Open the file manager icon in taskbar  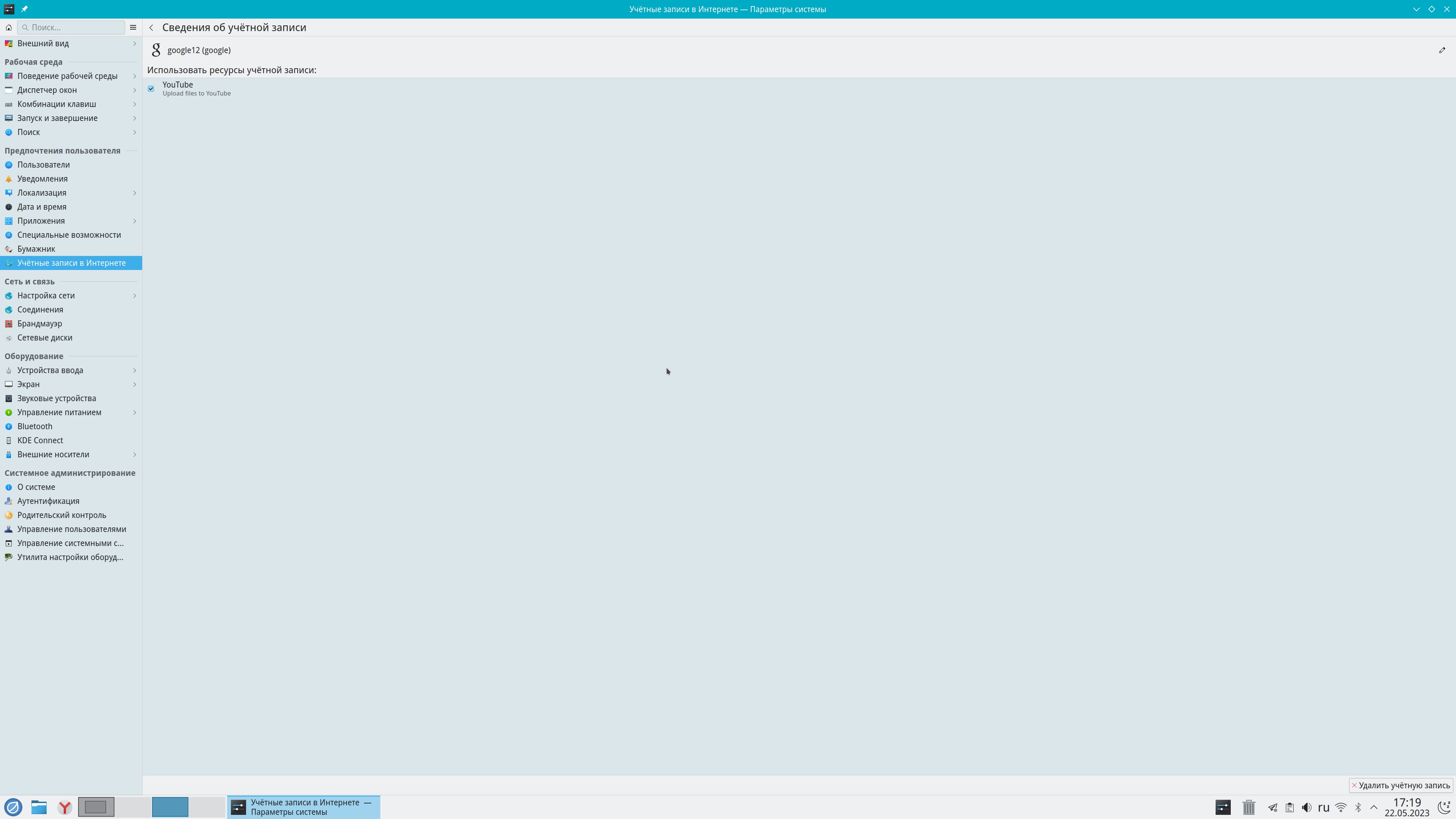[x=39, y=807]
